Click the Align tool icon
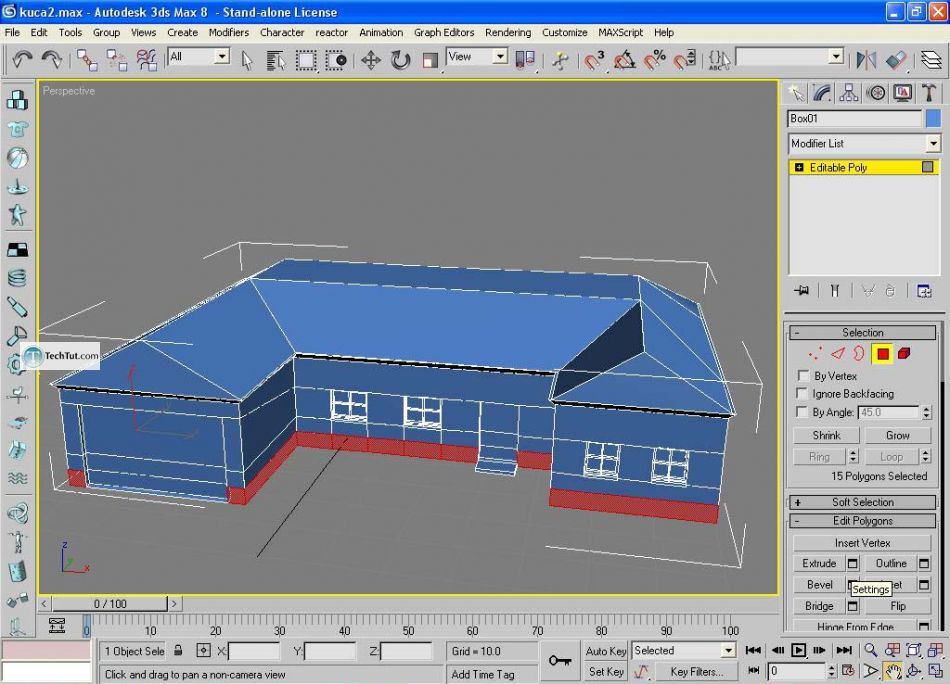This screenshot has width=950, height=684. coord(895,60)
